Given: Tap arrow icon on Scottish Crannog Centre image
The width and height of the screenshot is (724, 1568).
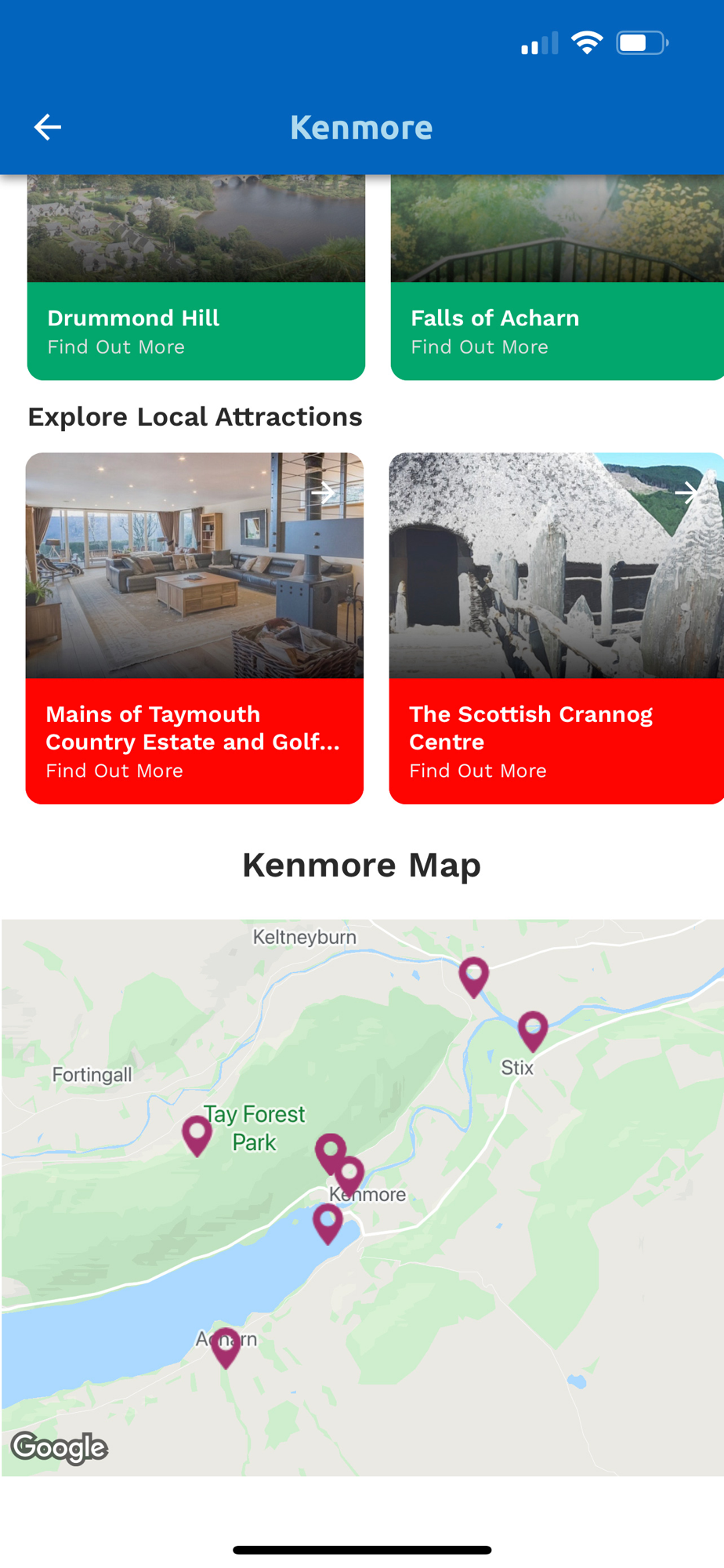Looking at the screenshot, I should 687,492.
